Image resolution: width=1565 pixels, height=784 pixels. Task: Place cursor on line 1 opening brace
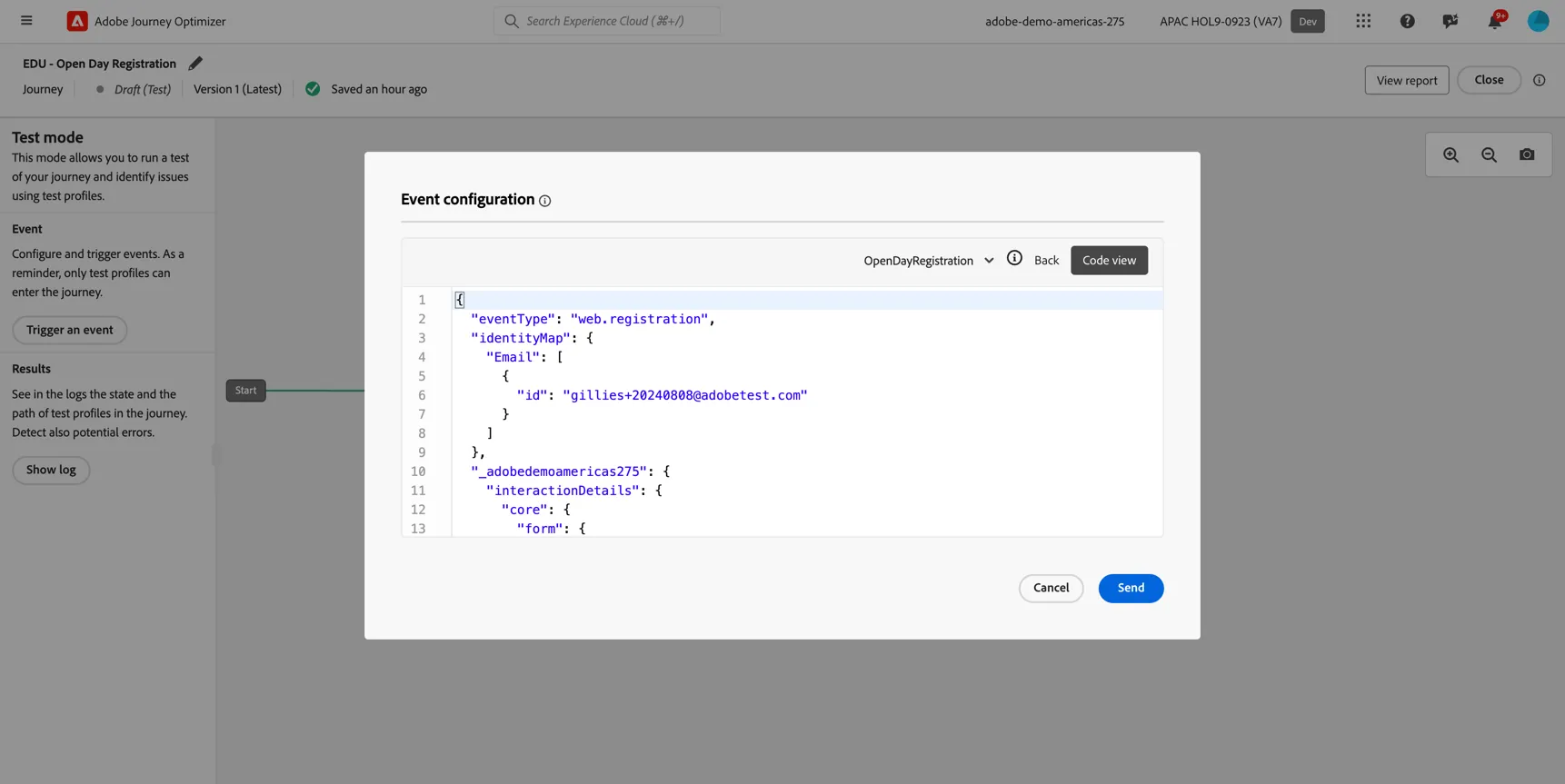460,300
